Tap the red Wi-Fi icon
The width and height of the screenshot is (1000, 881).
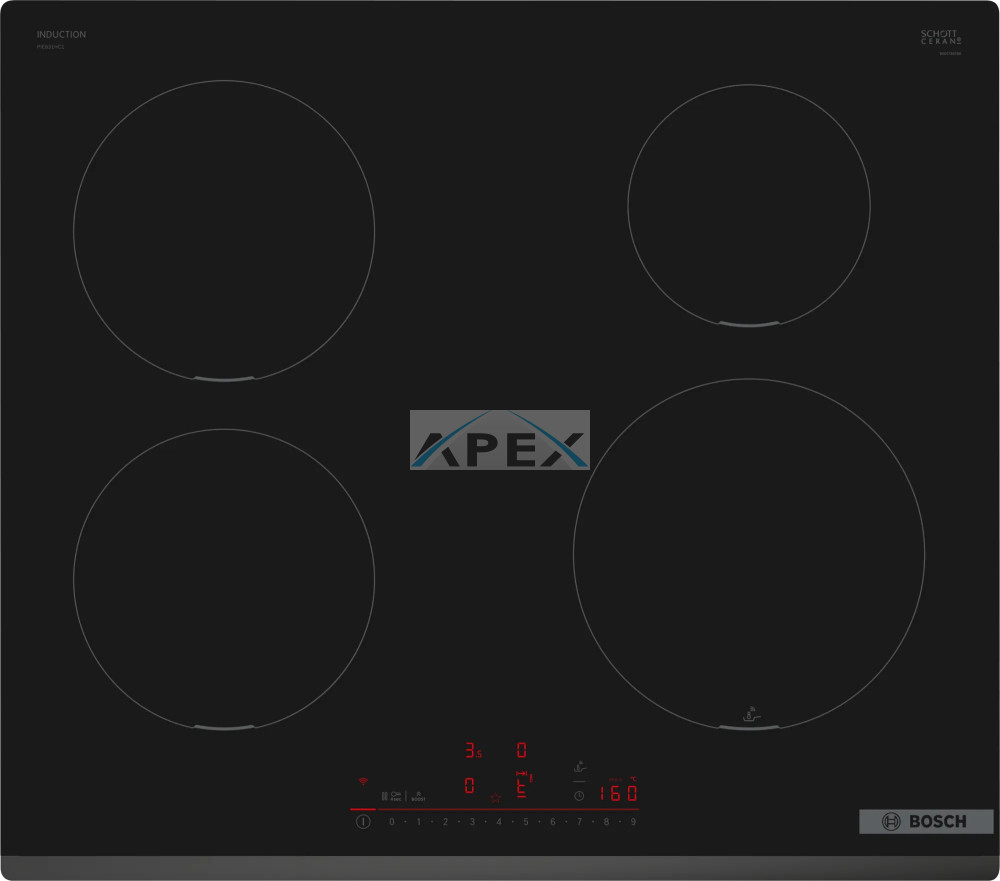click(x=363, y=781)
